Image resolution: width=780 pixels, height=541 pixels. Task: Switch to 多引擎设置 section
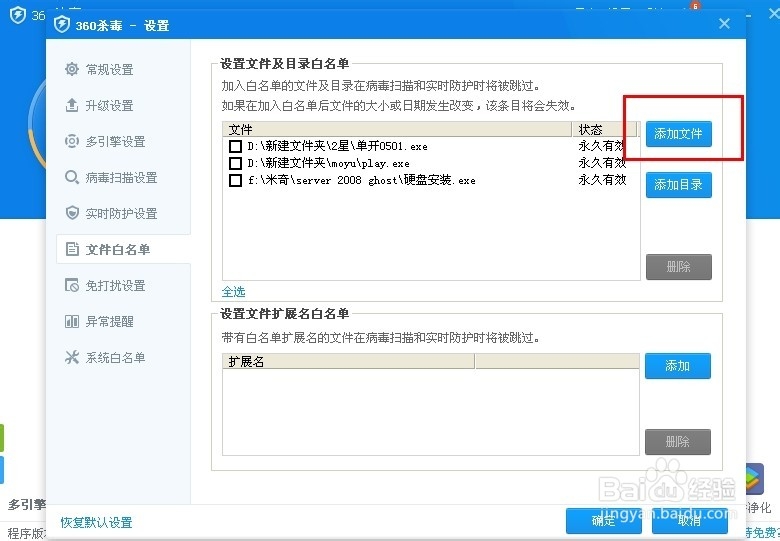(x=116, y=141)
